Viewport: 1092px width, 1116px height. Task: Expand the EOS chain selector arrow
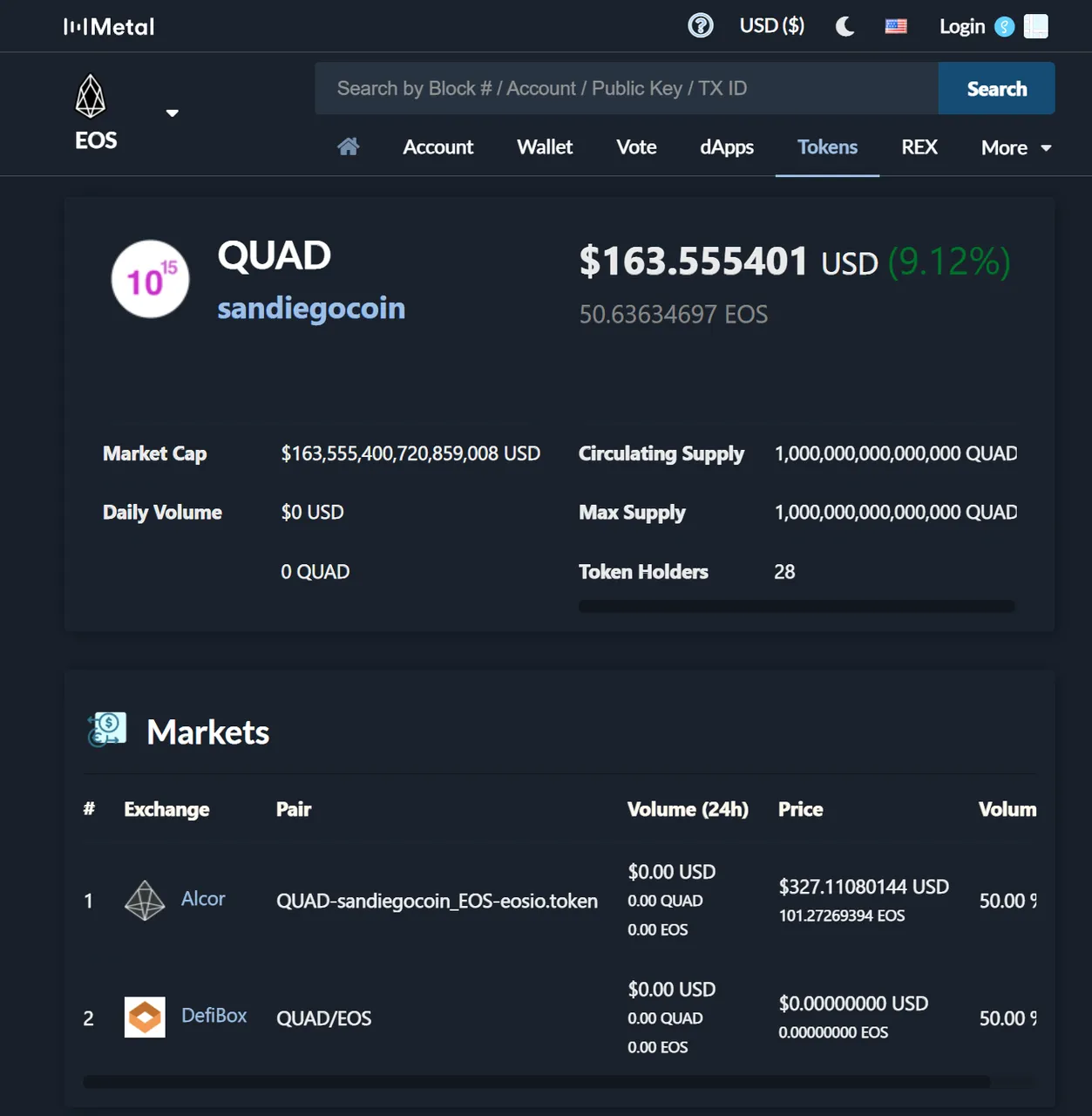tap(173, 112)
